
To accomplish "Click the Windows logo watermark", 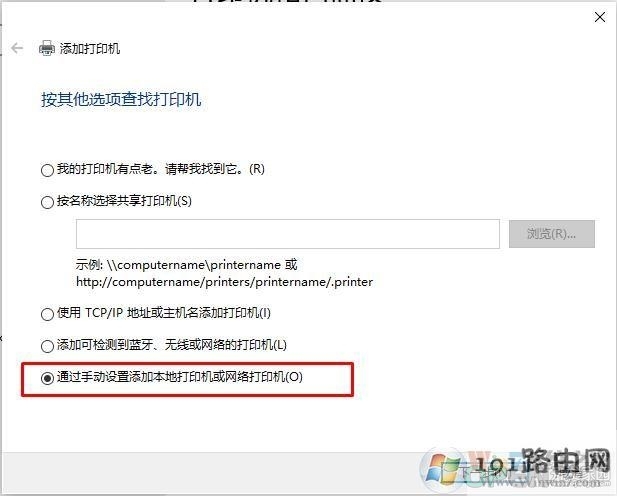I will click(x=443, y=467).
